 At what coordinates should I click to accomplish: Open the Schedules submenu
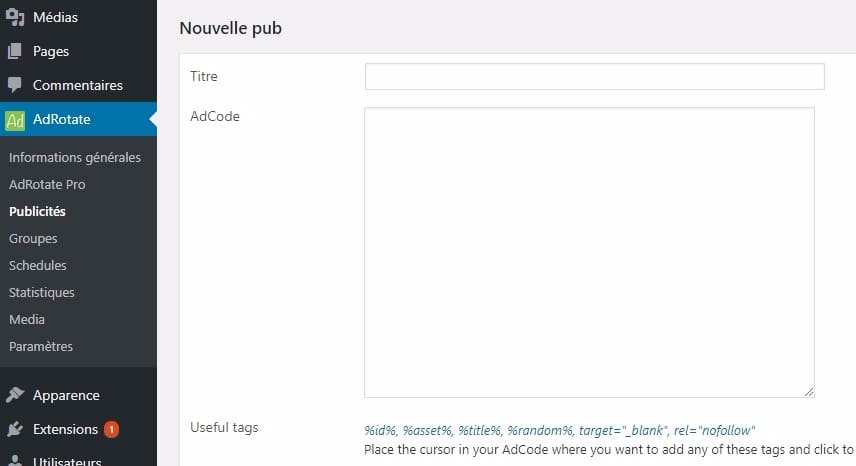tap(38, 265)
